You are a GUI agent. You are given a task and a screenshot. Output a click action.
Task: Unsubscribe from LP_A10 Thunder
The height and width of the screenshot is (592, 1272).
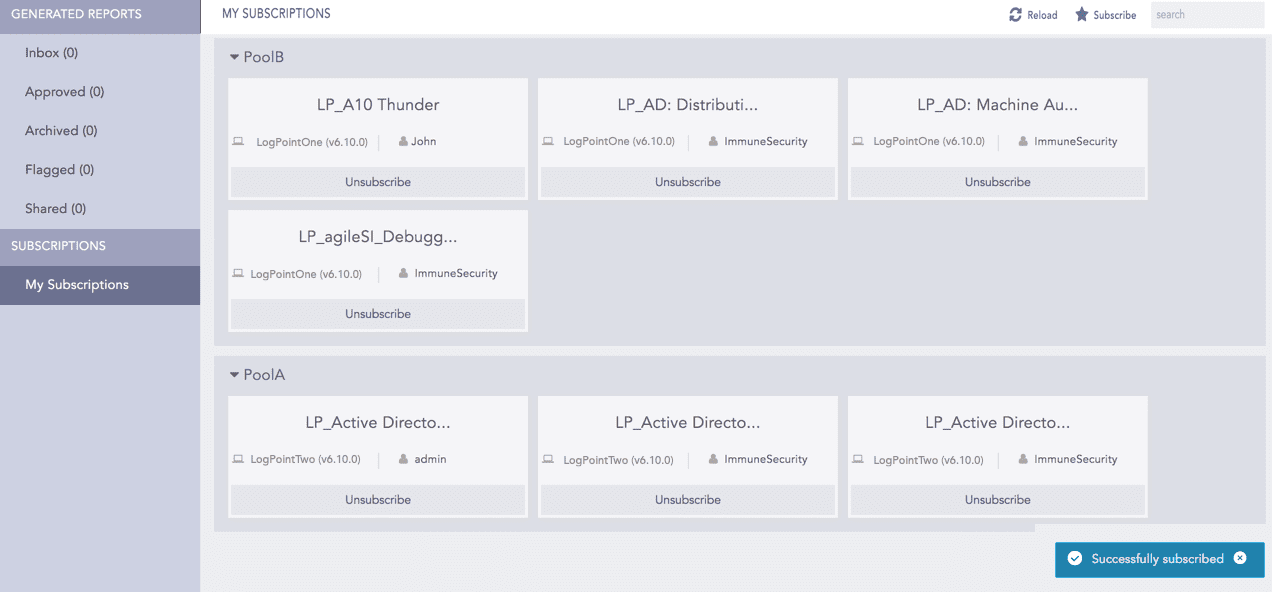coord(378,182)
